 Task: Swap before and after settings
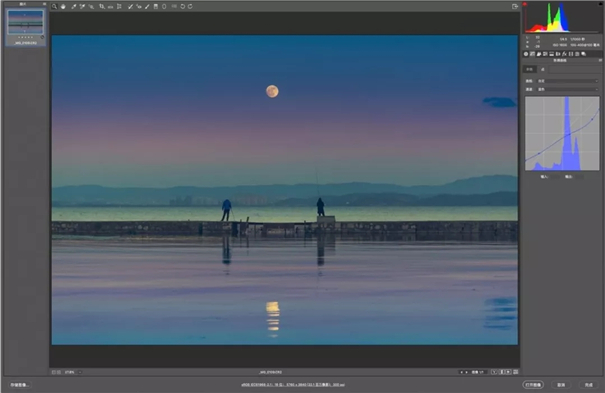click(x=502, y=372)
